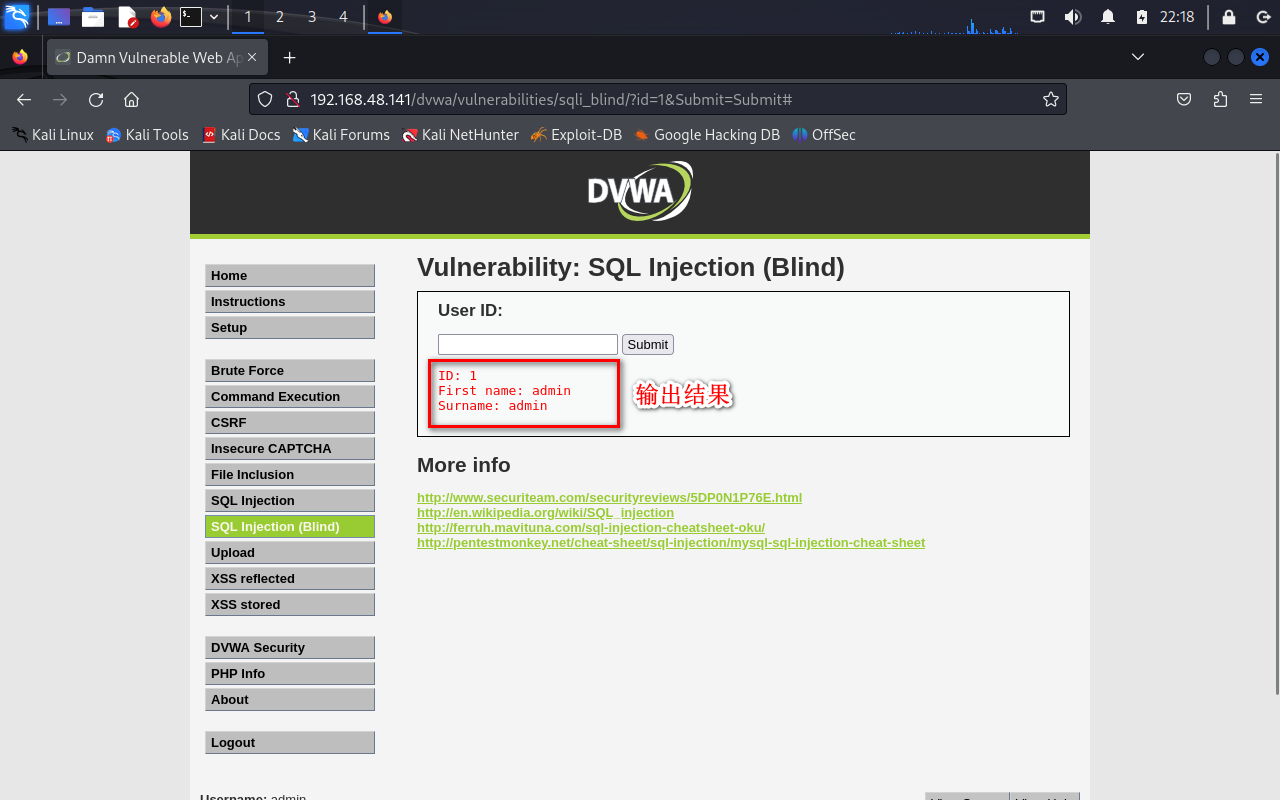
Task: Select the Damn Vulnerable Web App tab
Action: tap(157, 57)
